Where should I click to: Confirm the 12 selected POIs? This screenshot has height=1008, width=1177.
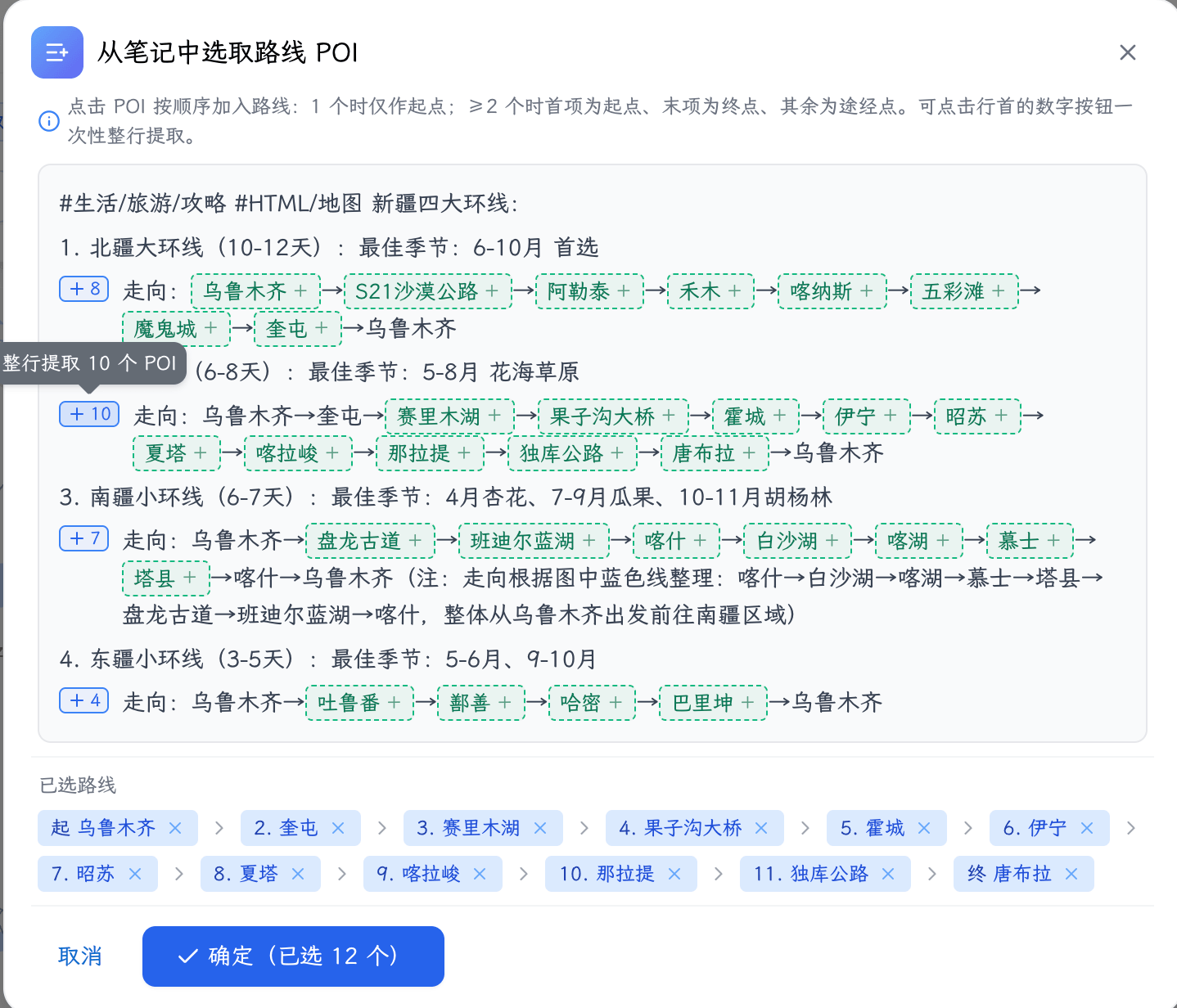point(293,956)
